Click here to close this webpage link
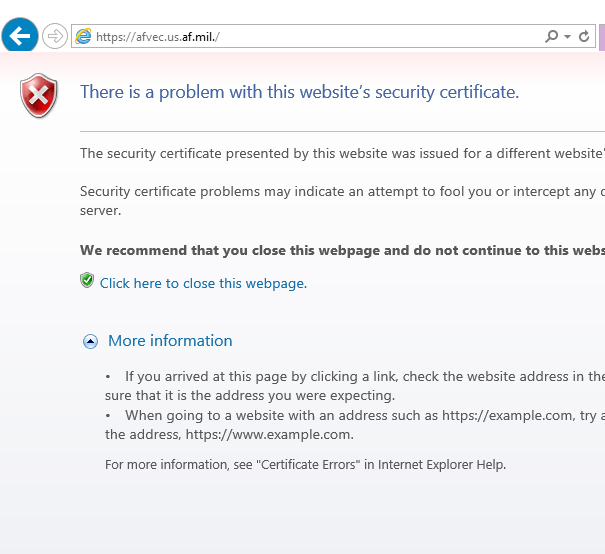The height and width of the screenshot is (554, 605). pyautogui.click(x=203, y=283)
